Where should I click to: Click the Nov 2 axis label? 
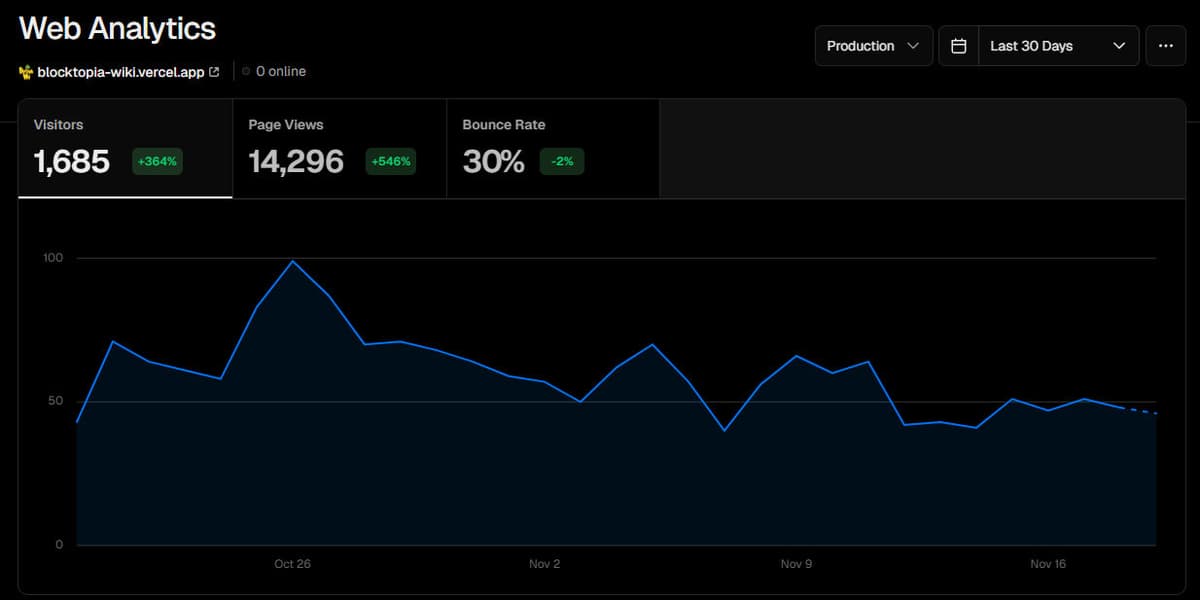(x=544, y=564)
